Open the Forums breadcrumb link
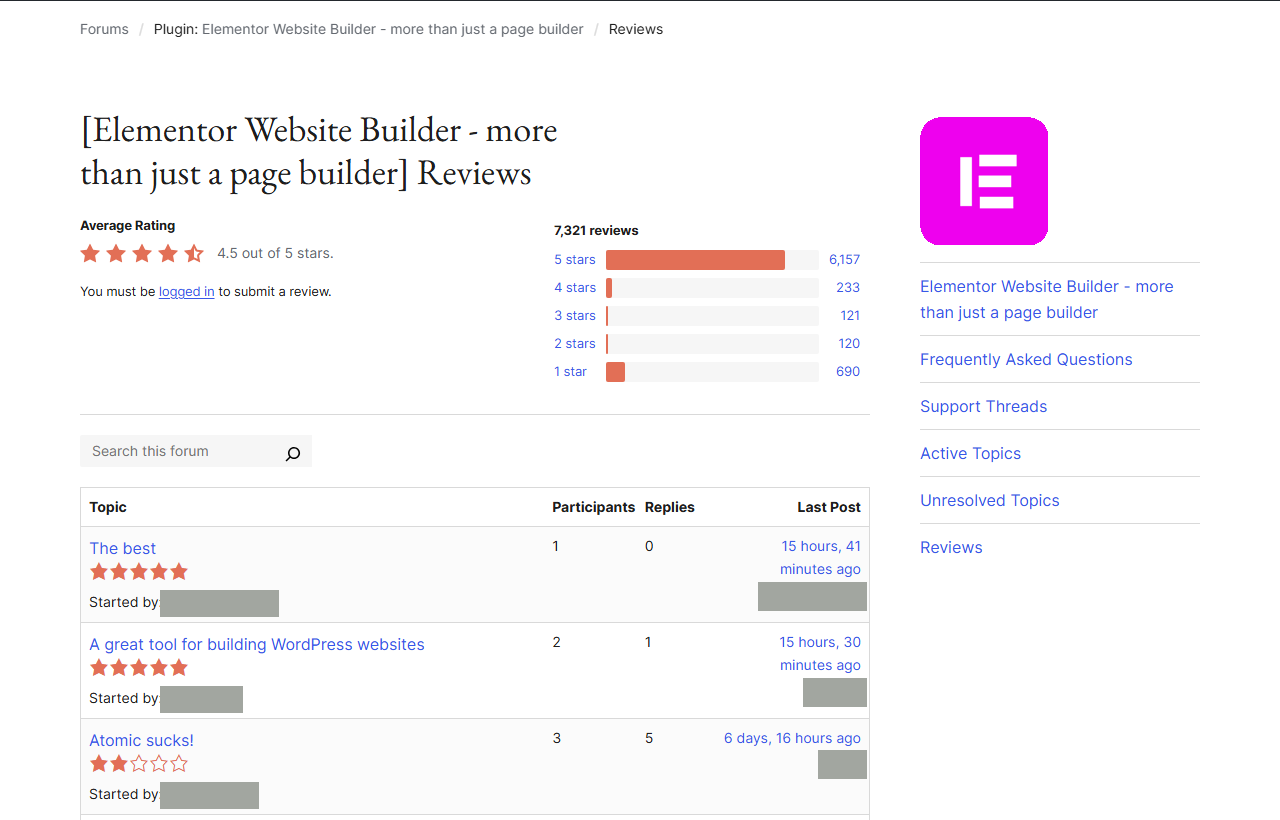This screenshot has width=1280, height=820. [x=104, y=29]
